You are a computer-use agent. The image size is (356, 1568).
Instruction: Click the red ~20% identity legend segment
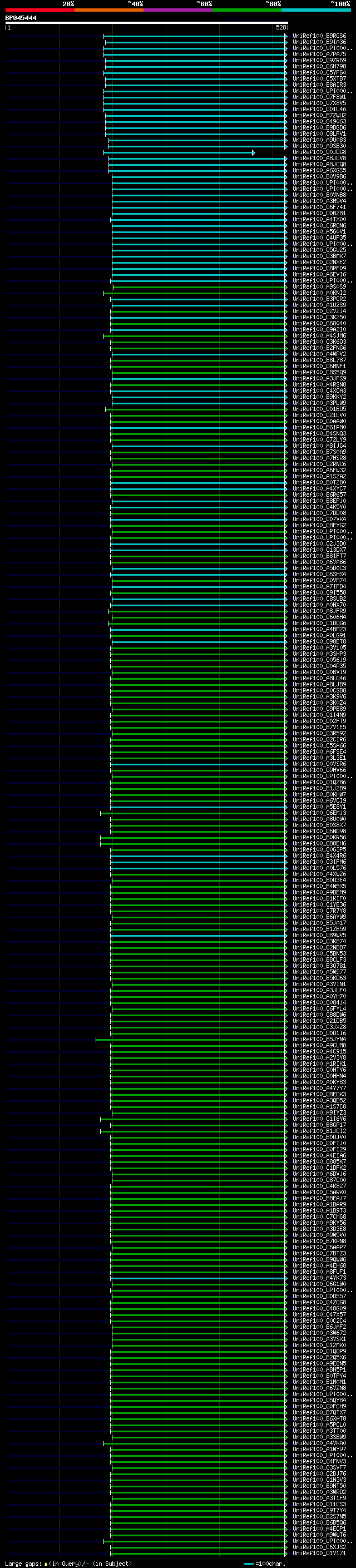[39, 10]
